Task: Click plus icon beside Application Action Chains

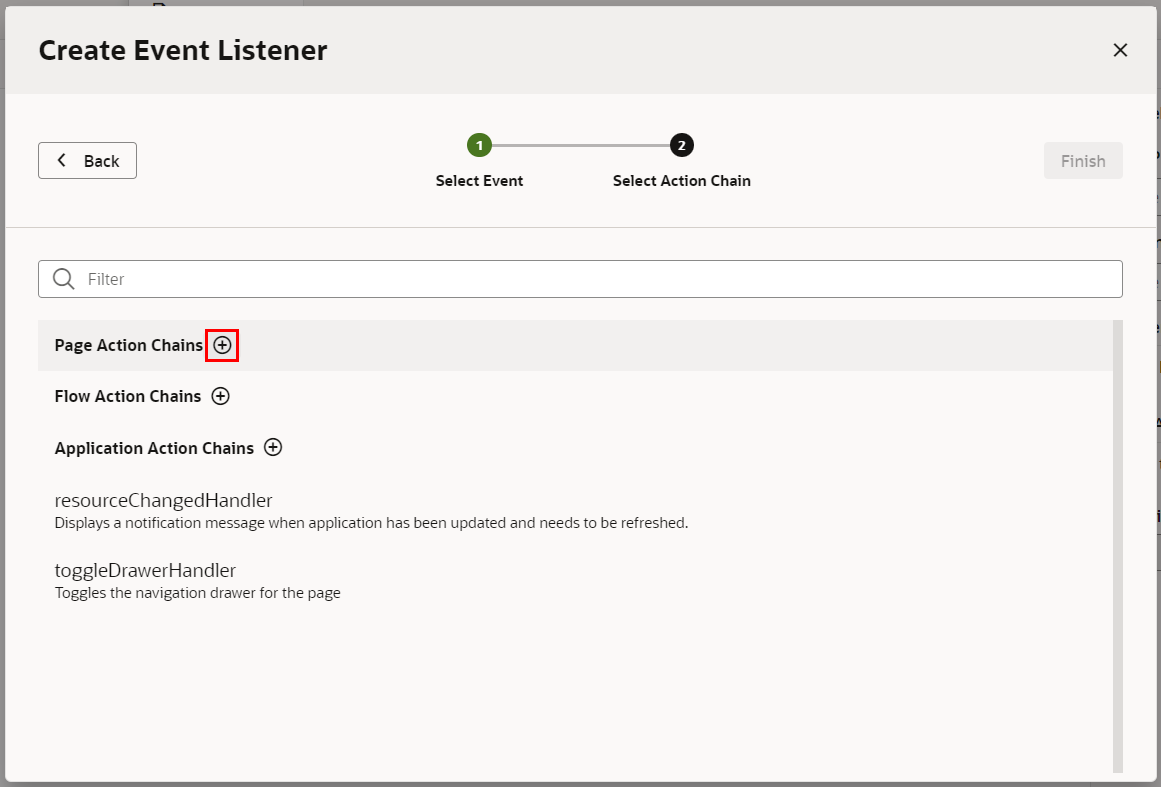Action: (273, 447)
